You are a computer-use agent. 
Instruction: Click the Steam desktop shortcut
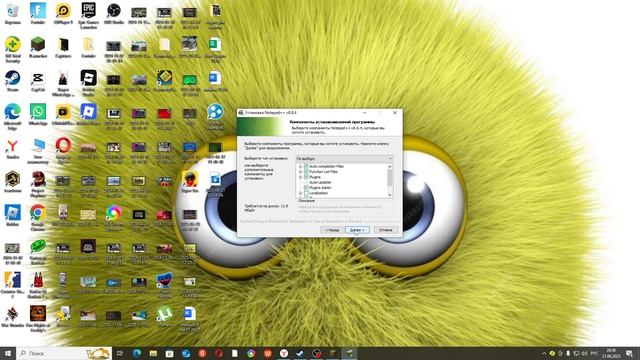13,81
